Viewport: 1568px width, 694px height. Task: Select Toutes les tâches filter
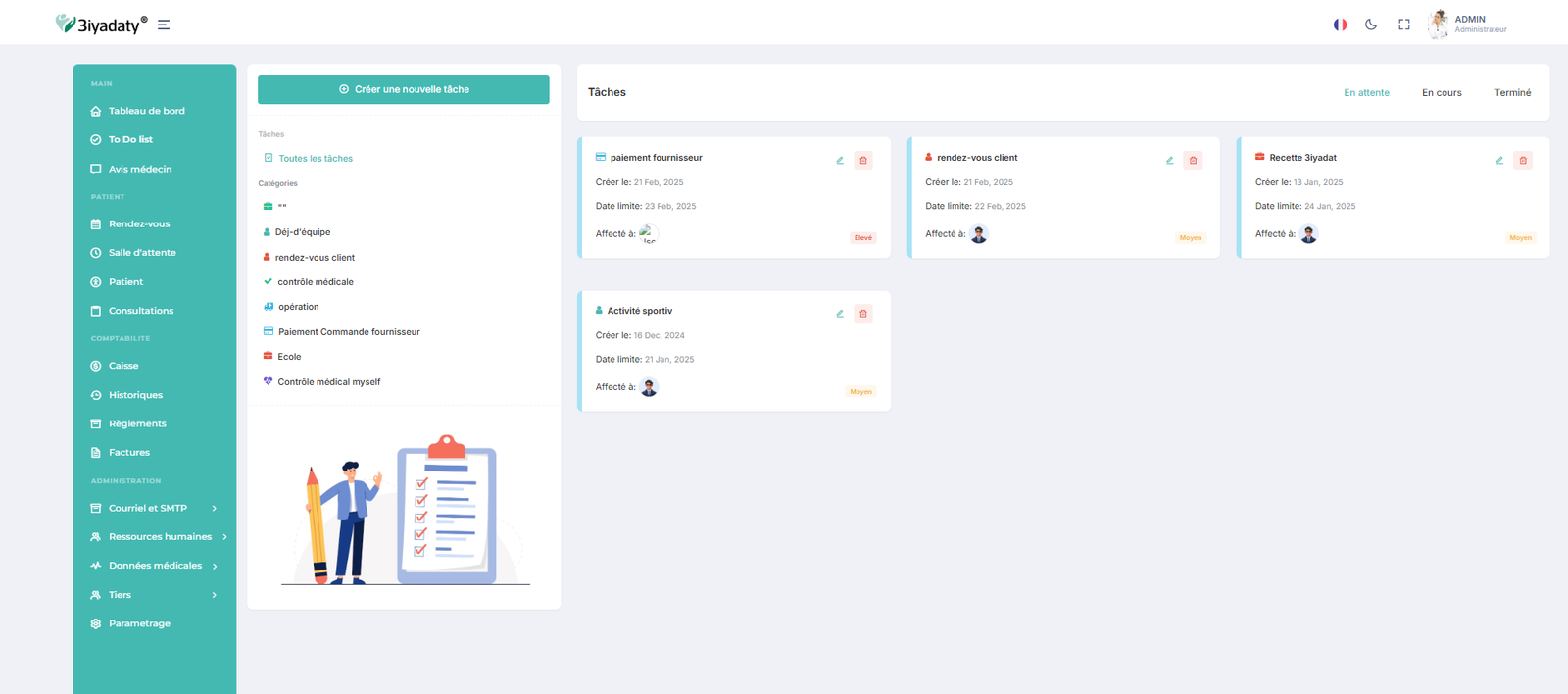click(315, 158)
